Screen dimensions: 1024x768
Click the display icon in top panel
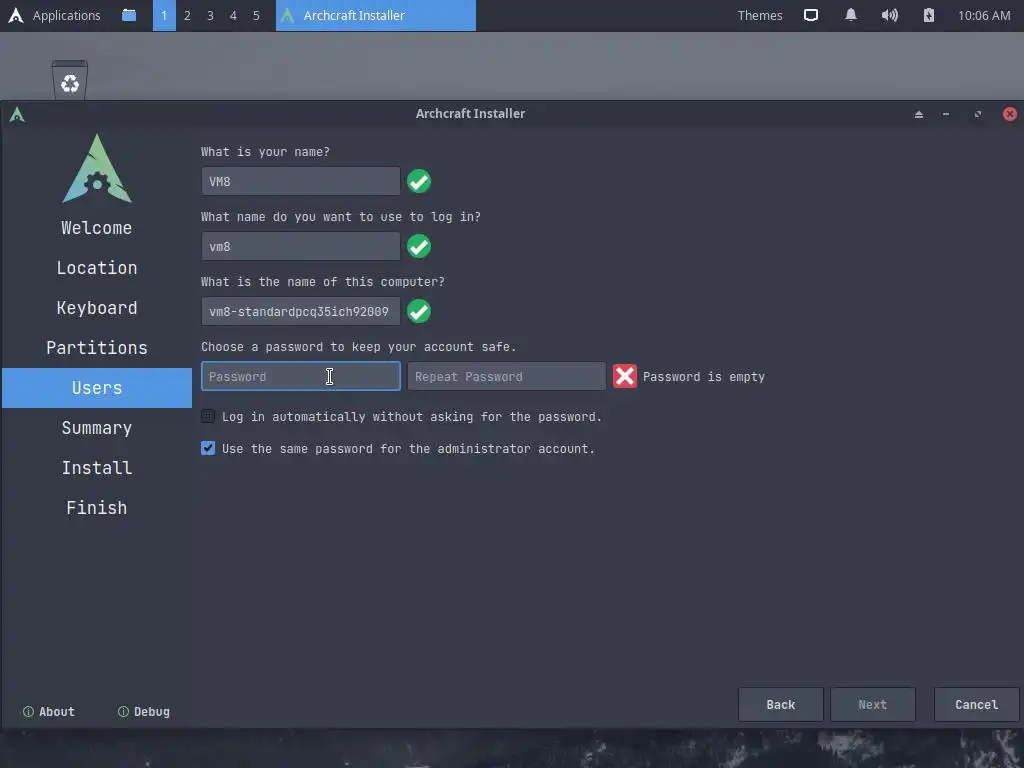click(810, 15)
